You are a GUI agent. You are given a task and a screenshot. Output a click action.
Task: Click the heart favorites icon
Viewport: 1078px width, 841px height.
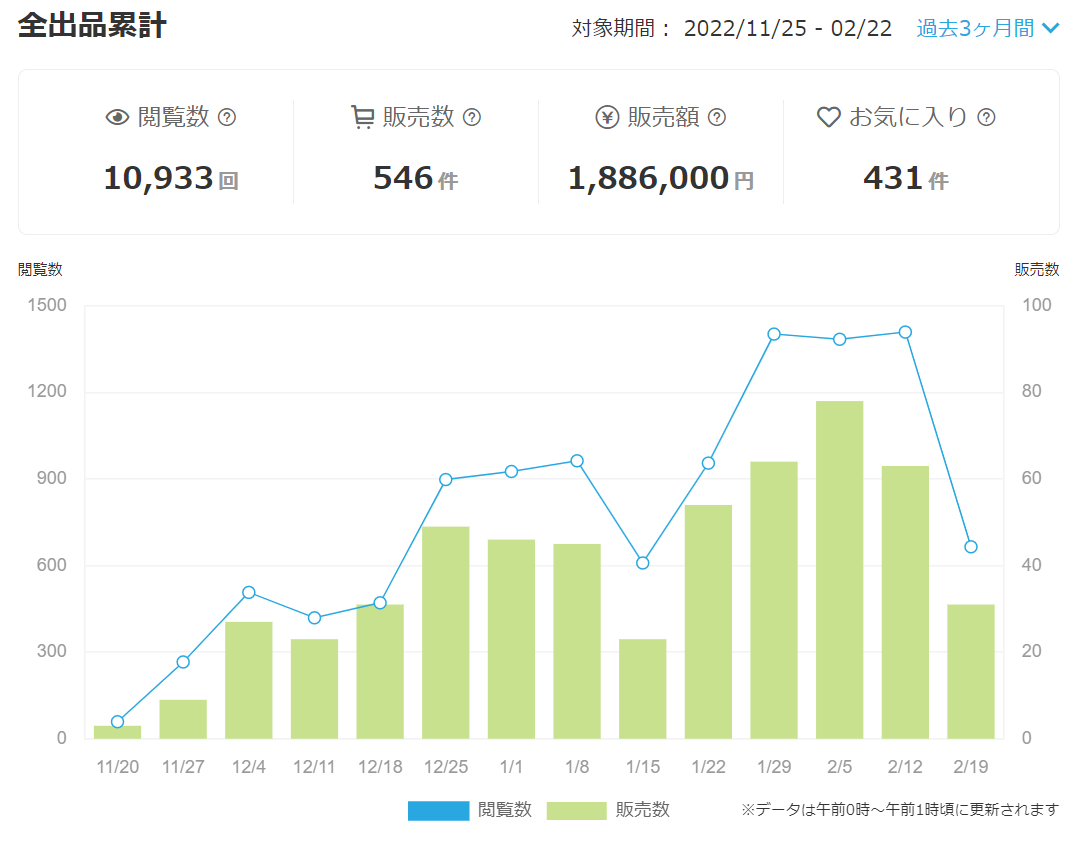[828, 117]
